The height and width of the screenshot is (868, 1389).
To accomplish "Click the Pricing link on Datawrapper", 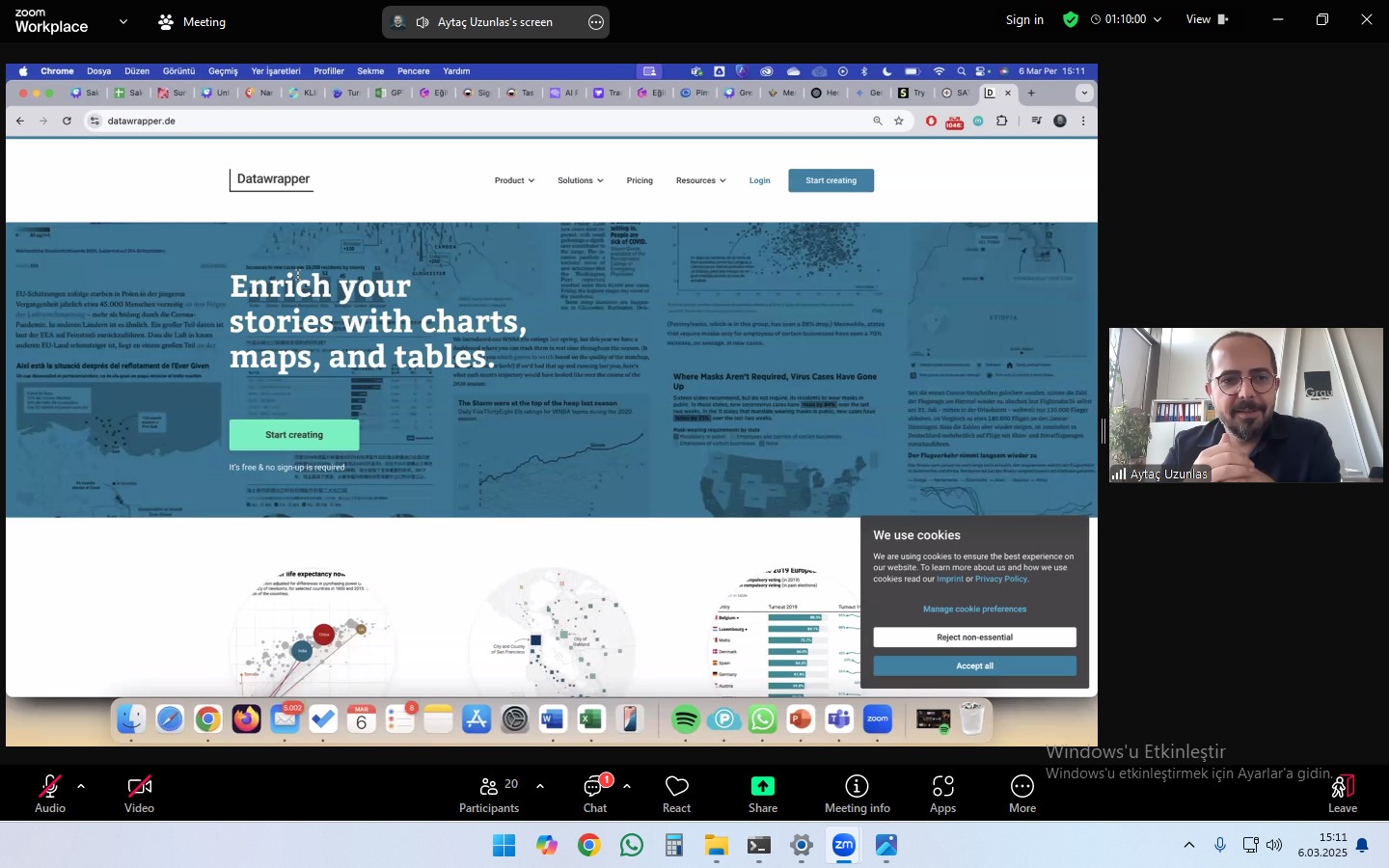I will [x=640, y=180].
